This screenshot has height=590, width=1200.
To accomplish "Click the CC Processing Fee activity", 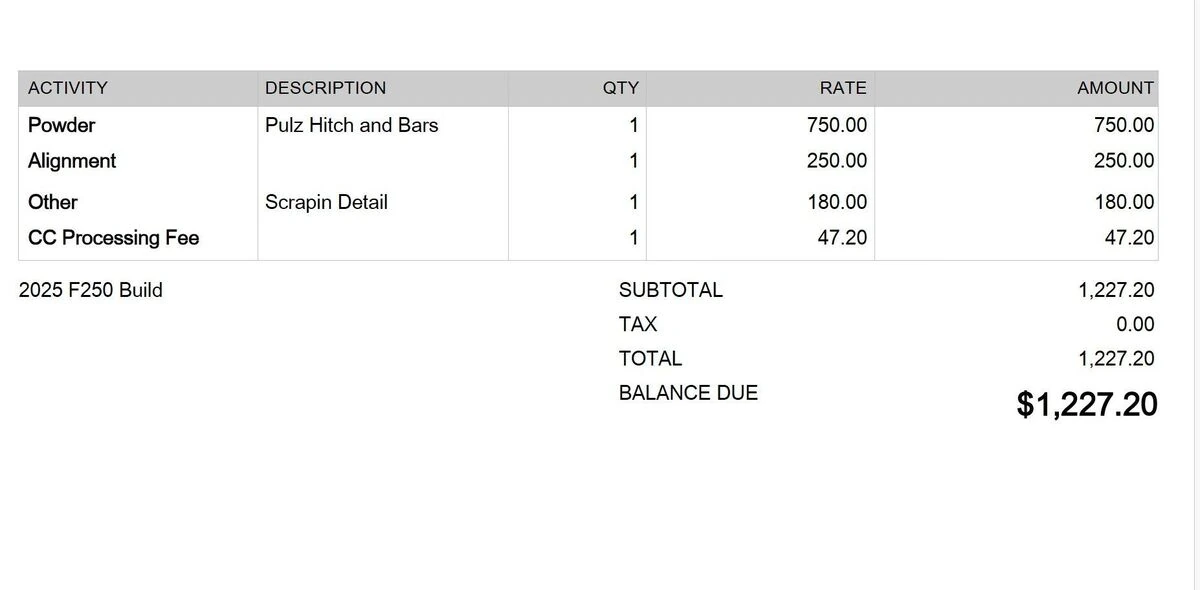I will pyautogui.click(x=114, y=238).
